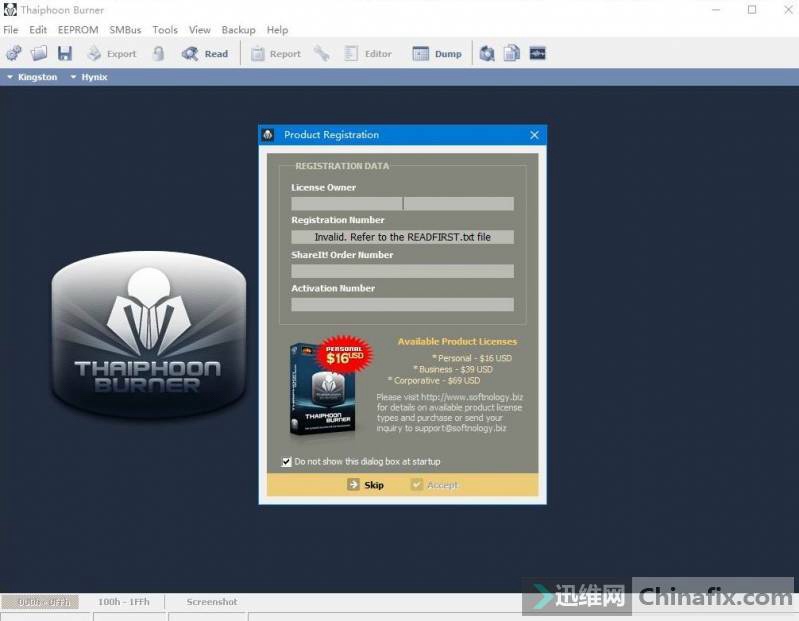This screenshot has height=621, width=799.
Task: Click the wrench icon in toolbar
Action: click(x=321, y=54)
